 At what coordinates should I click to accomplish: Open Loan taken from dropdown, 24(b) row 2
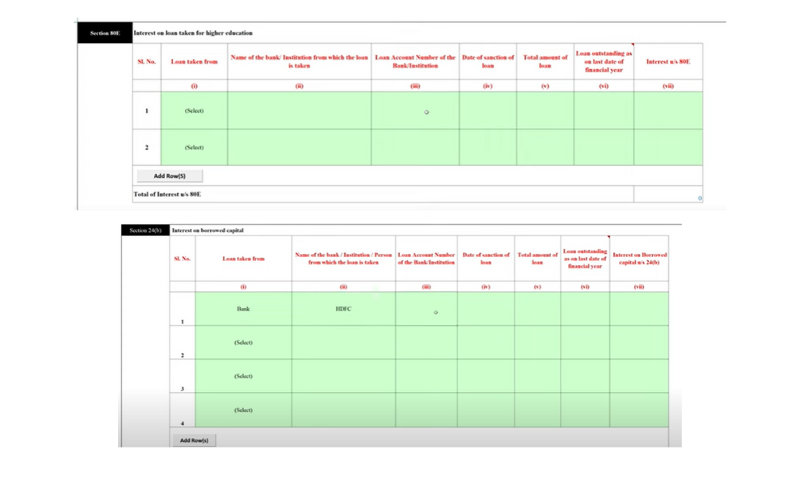point(243,343)
